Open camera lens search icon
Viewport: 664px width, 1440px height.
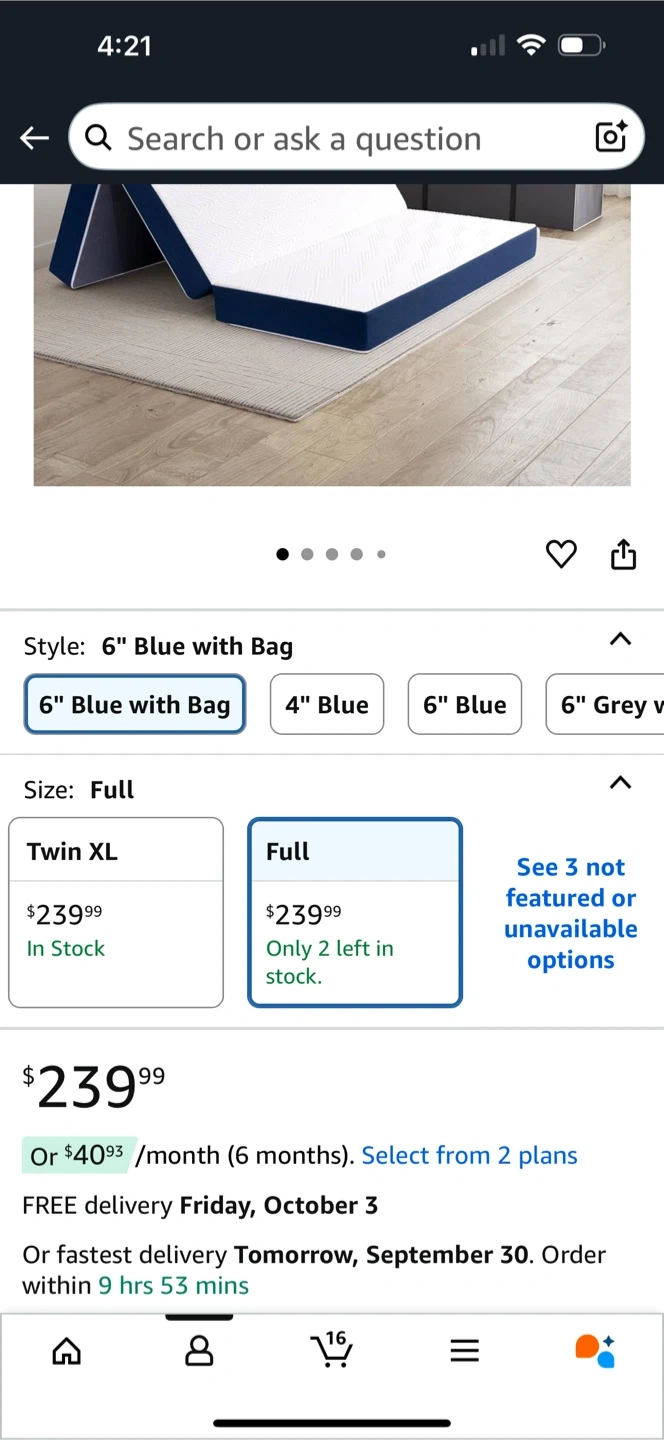(610, 137)
